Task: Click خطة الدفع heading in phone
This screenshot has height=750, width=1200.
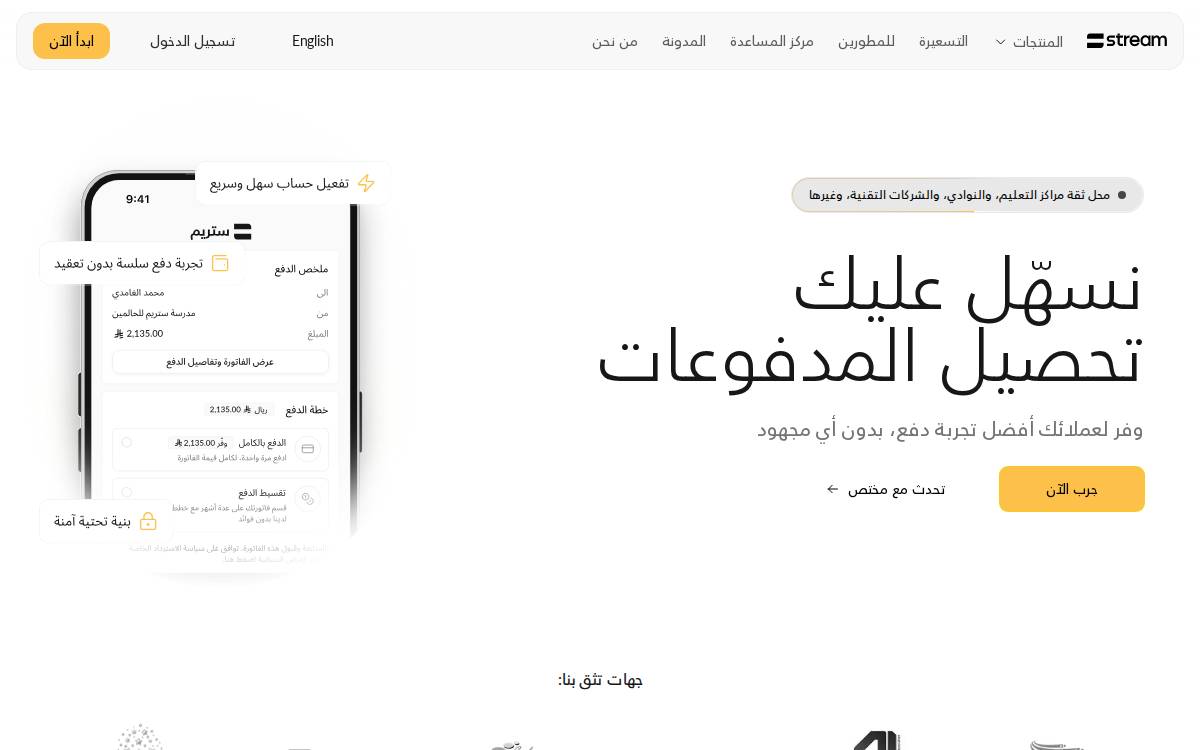Action: point(307,410)
